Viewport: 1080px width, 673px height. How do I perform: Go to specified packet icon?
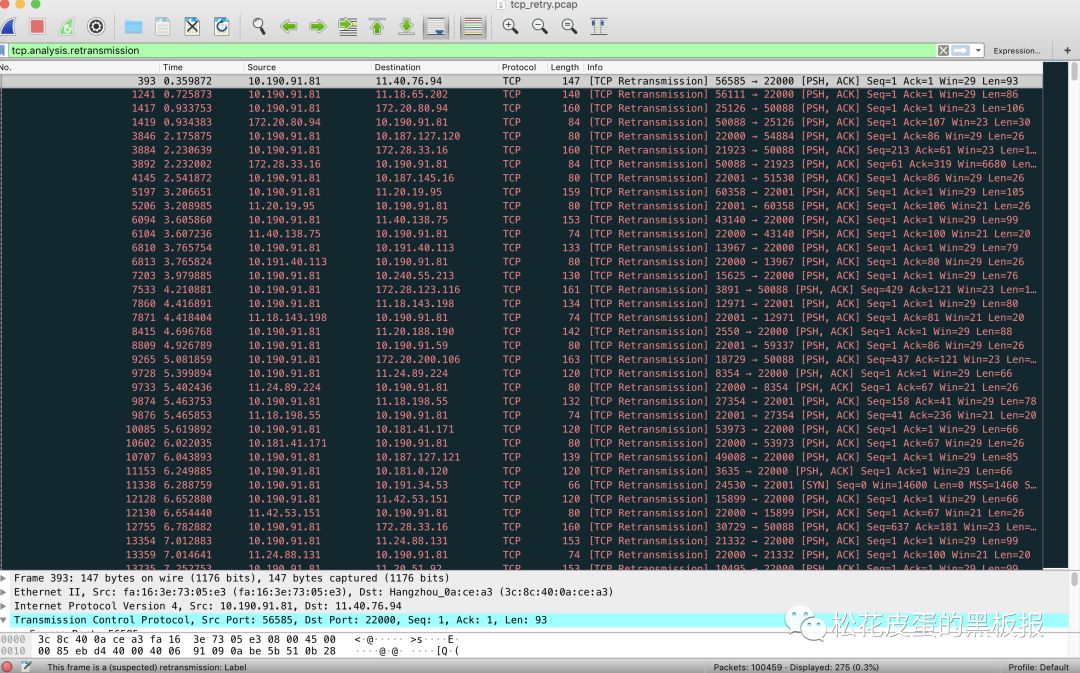348,27
